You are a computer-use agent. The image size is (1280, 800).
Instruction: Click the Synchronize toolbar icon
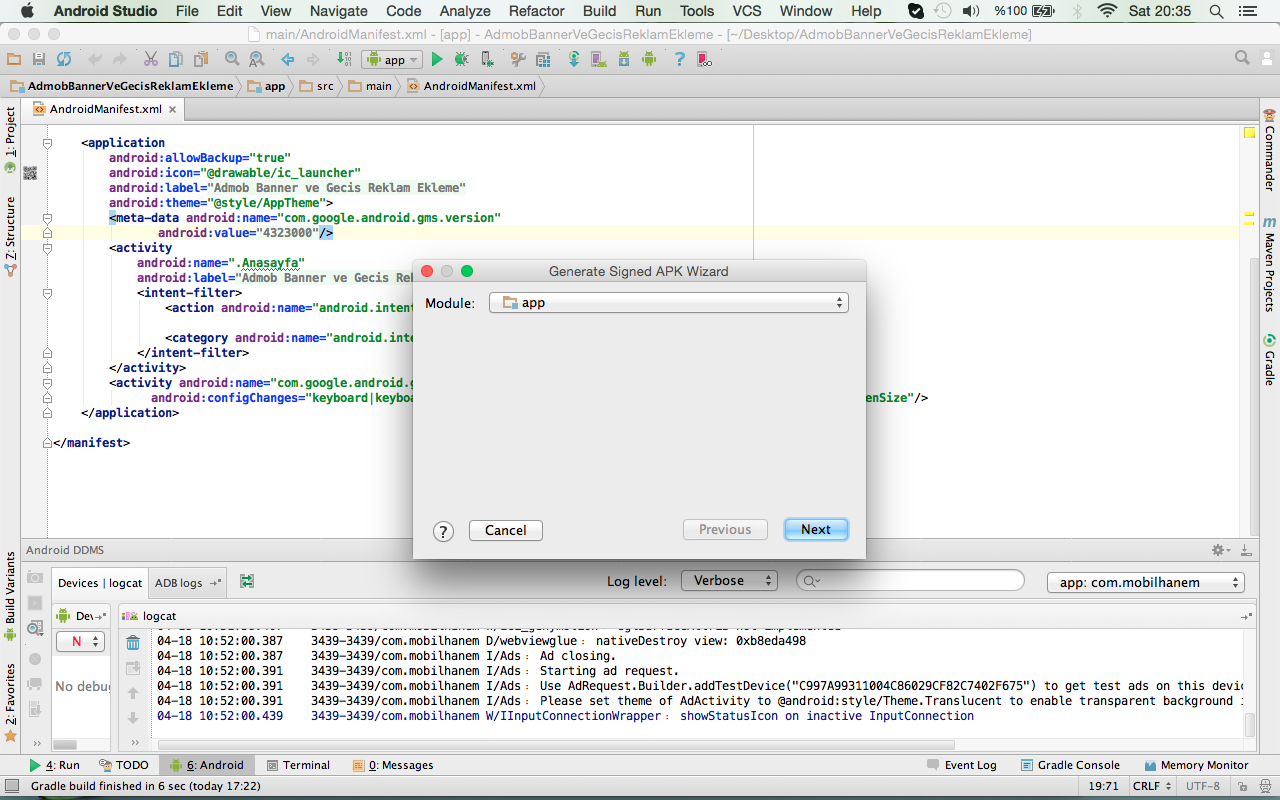click(x=64, y=60)
